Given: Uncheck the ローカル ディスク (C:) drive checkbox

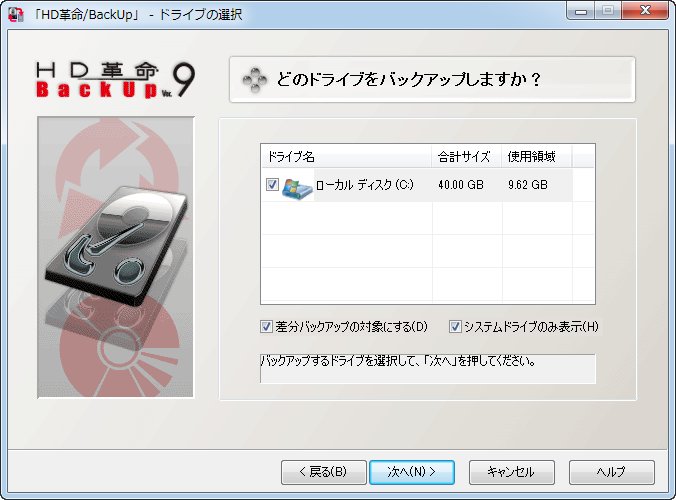Looking at the screenshot, I should tap(272, 184).
